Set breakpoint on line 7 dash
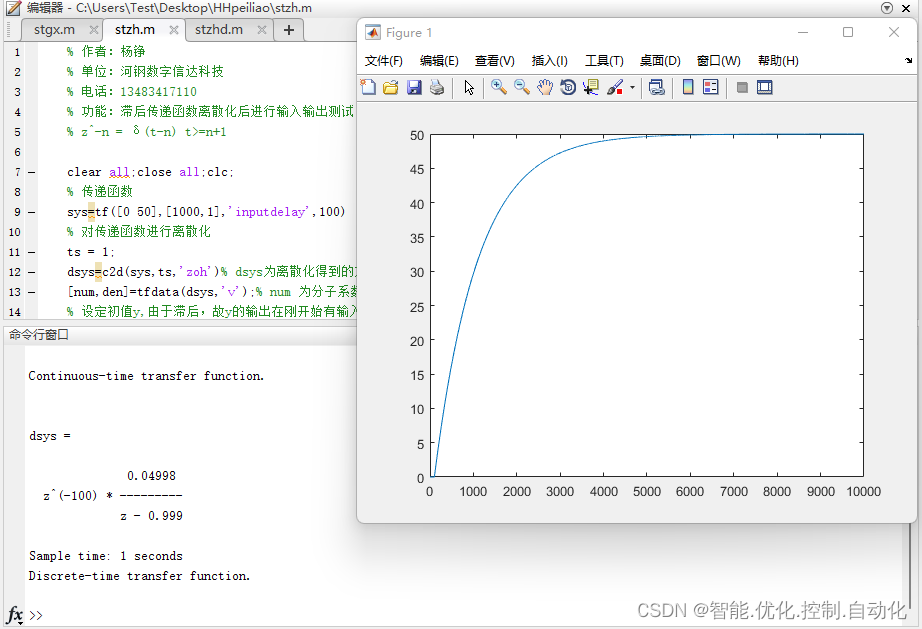This screenshot has height=629, width=922. pyautogui.click(x=32, y=172)
